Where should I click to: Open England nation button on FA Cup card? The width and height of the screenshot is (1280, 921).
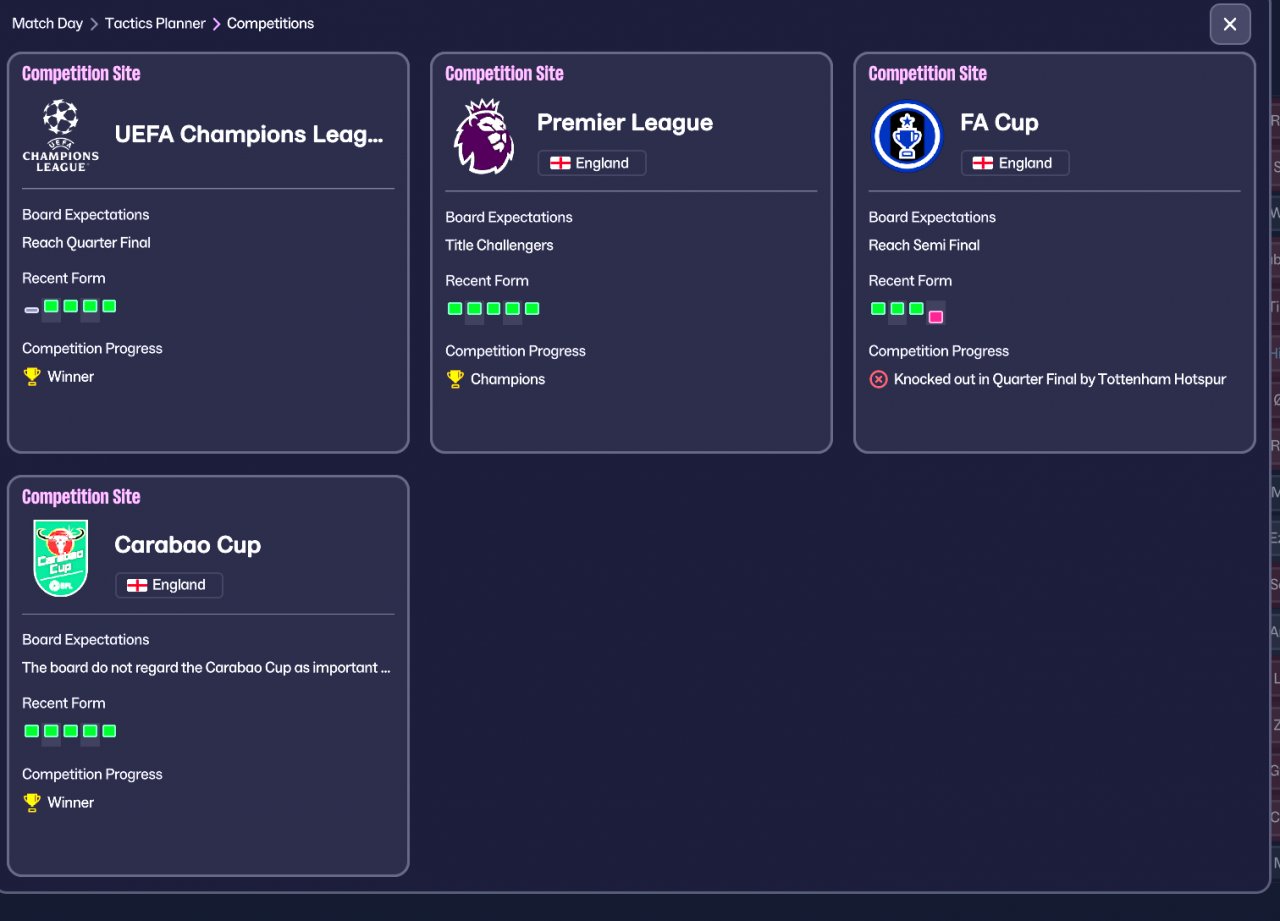tap(1015, 163)
